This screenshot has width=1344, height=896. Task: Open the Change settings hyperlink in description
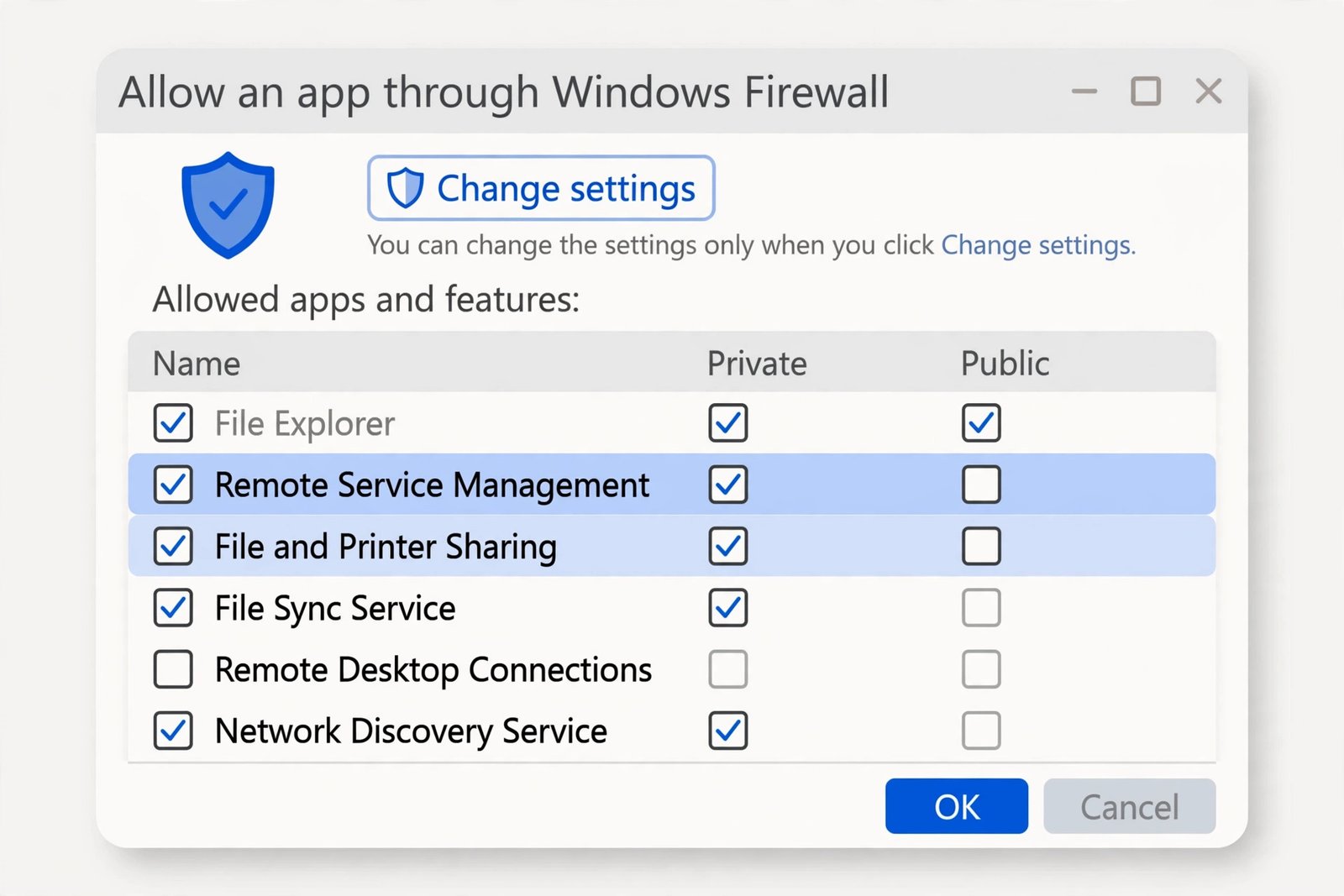[1038, 244]
